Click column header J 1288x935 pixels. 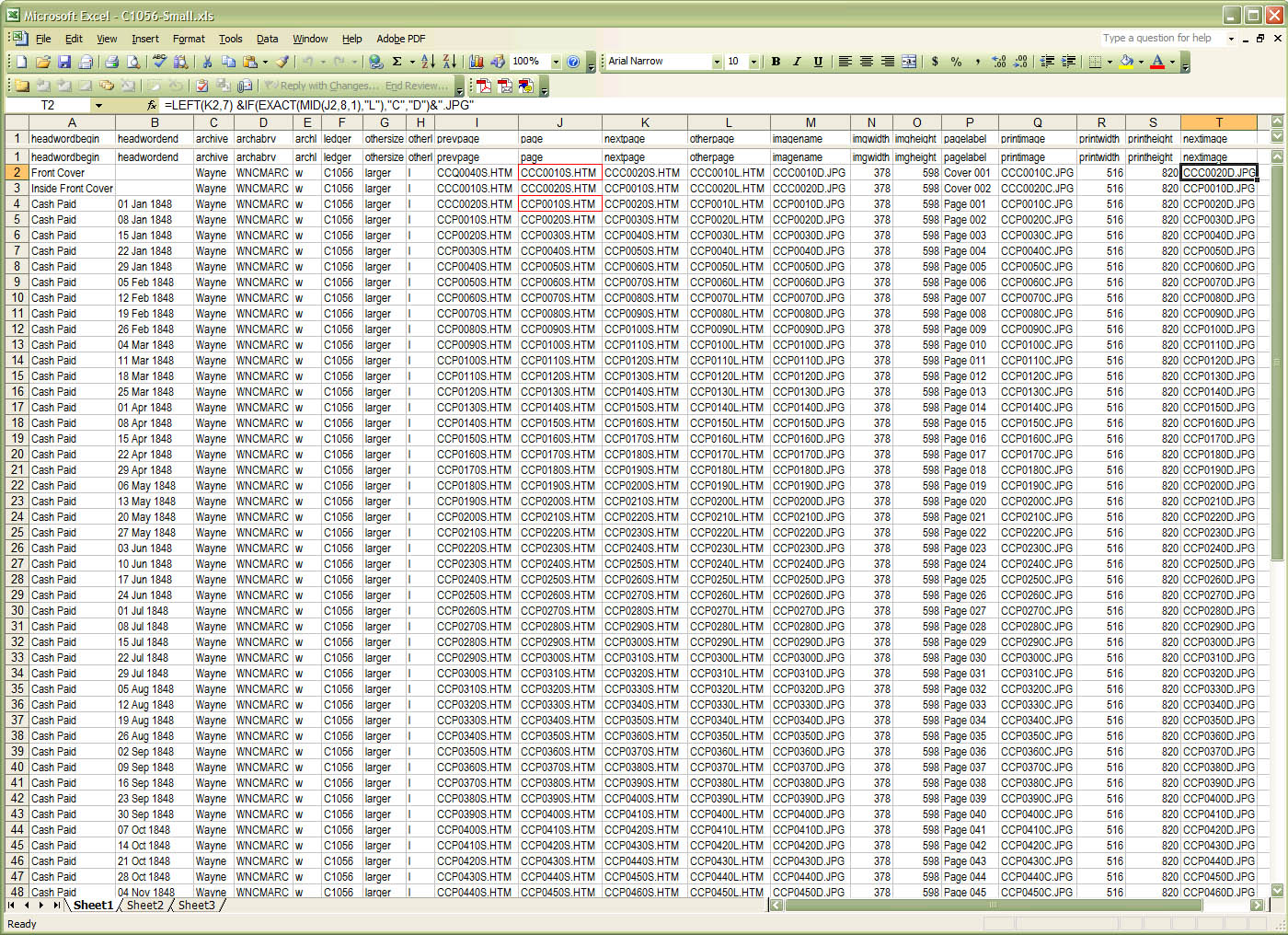tap(559, 122)
